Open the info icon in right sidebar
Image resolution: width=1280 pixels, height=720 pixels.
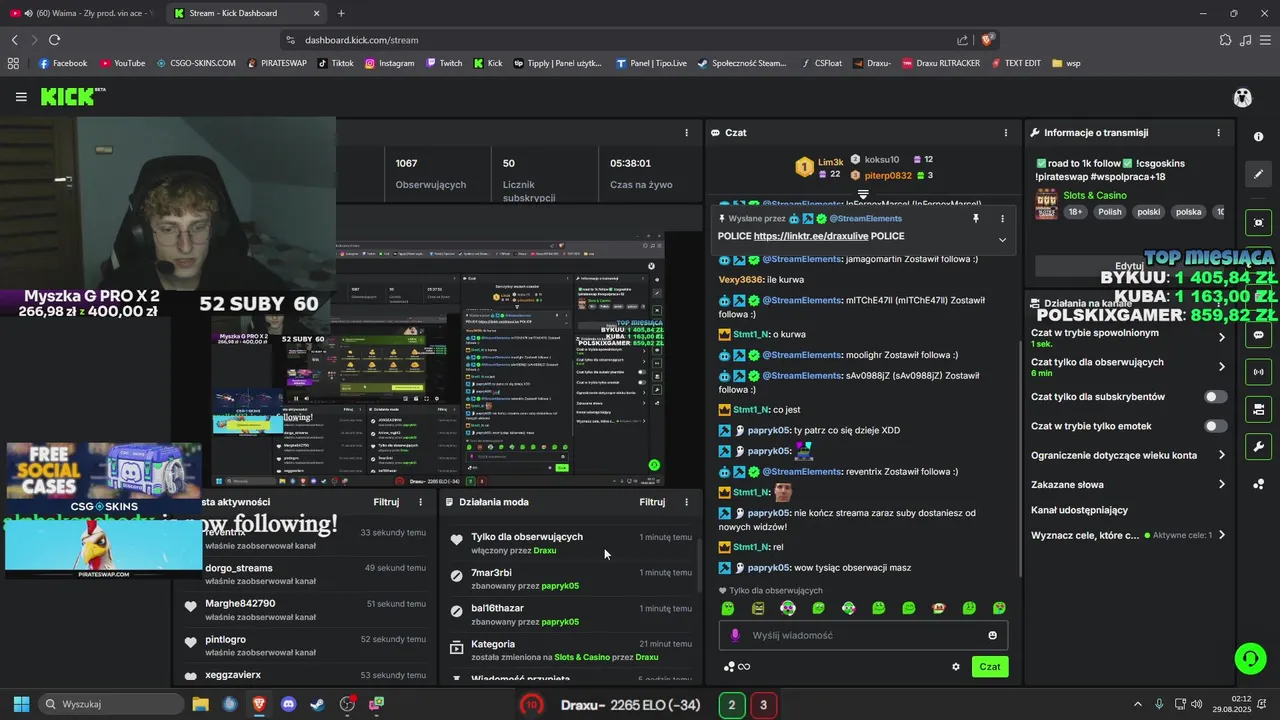click(1258, 137)
